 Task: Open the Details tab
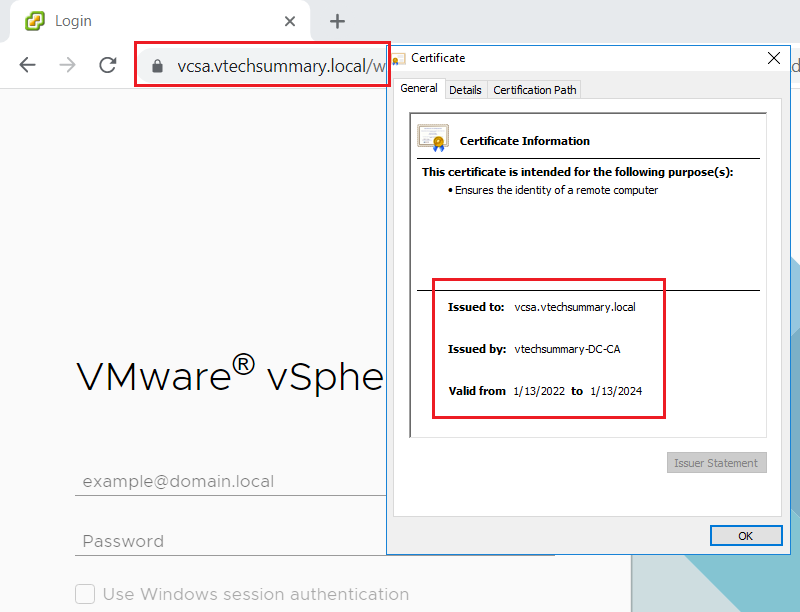465,90
